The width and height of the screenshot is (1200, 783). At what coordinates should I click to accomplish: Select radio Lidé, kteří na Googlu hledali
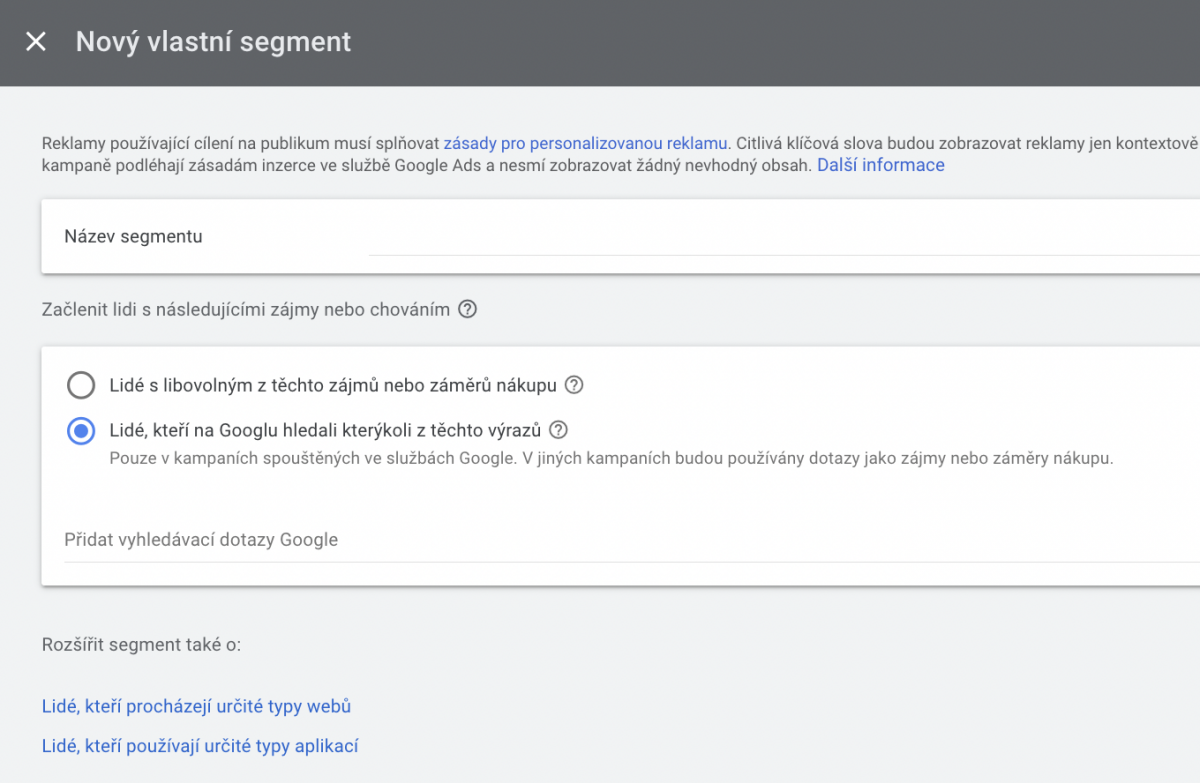[x=80, y=431]
